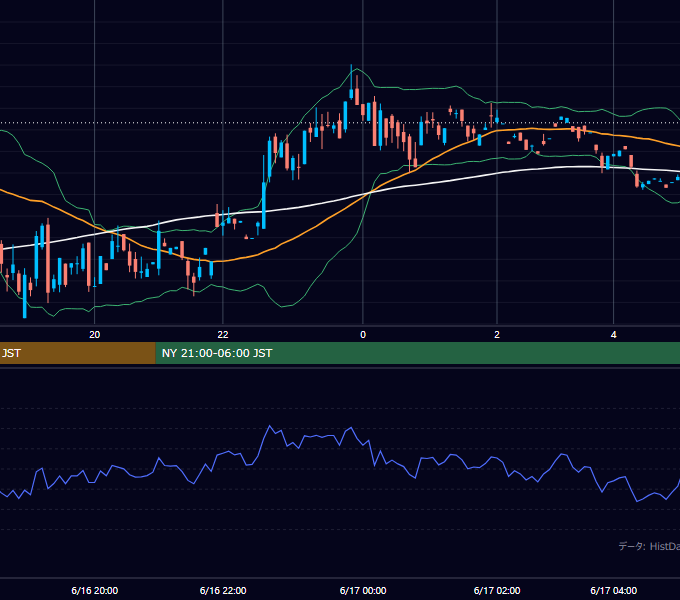This screenshot has height=600, width=680.
Task: Click the orange JST session bar segment
Action: point(78,353)
